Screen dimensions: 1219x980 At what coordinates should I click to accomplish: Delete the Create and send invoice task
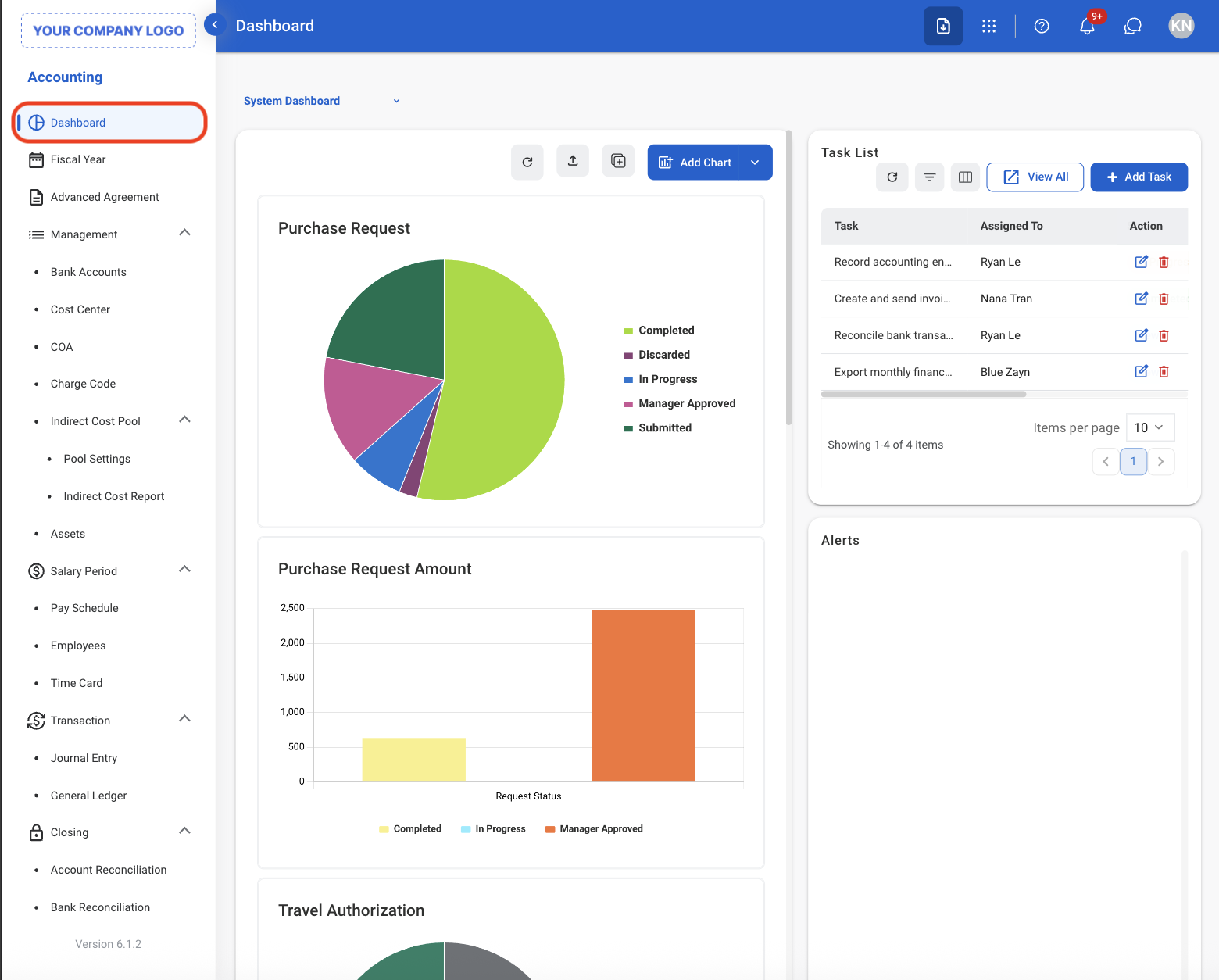tap(1164, 299)
